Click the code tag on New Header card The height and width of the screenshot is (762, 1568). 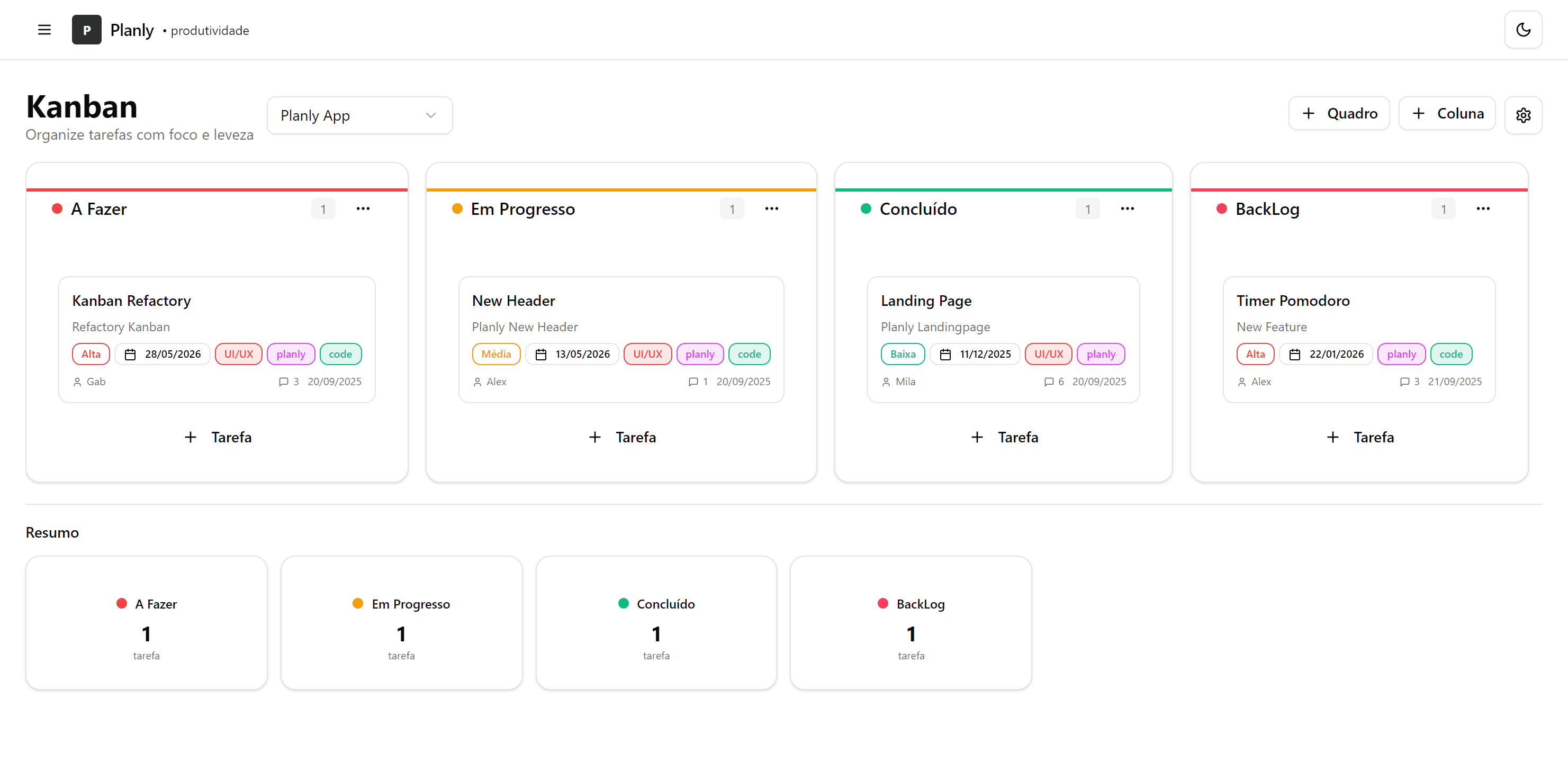(x=749, y=354)
